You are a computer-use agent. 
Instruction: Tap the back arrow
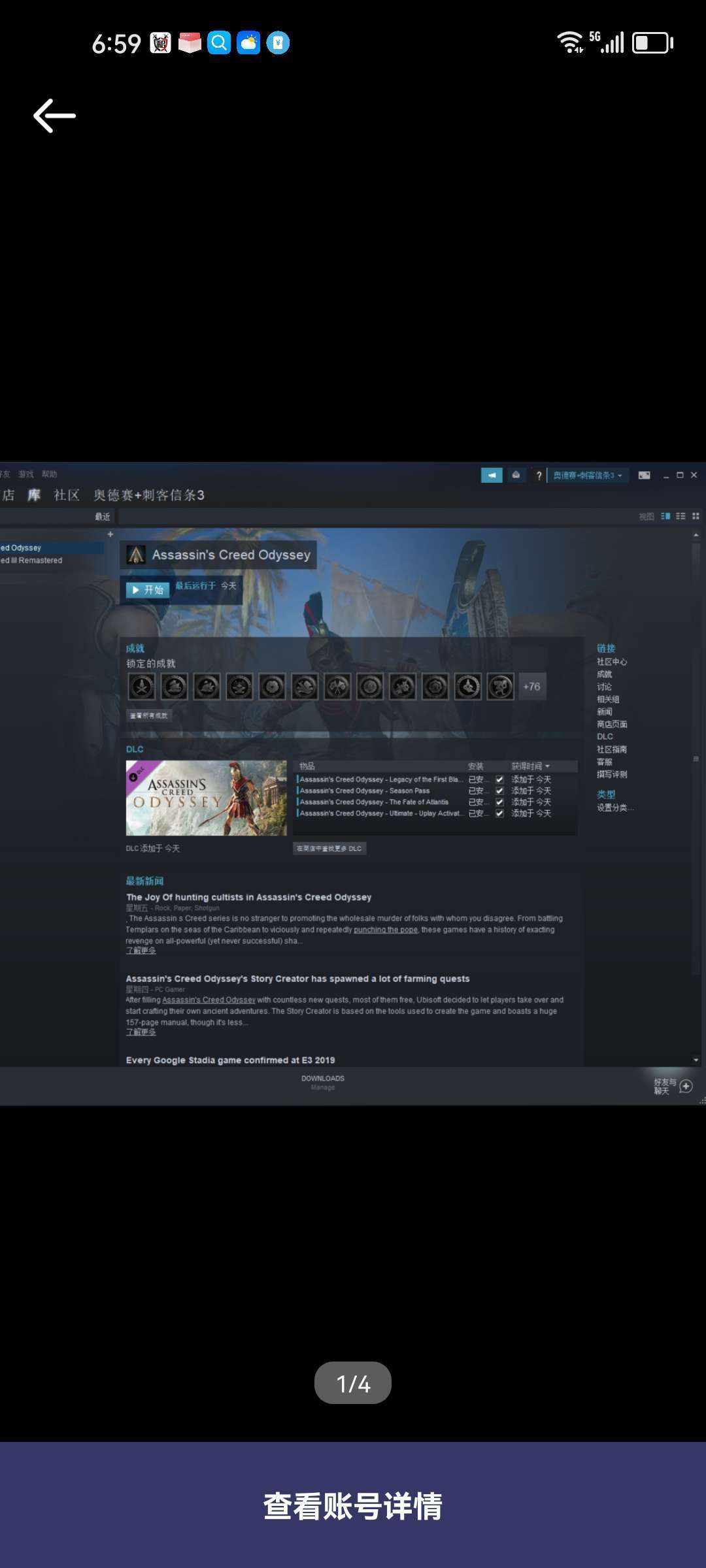[54, 116]
